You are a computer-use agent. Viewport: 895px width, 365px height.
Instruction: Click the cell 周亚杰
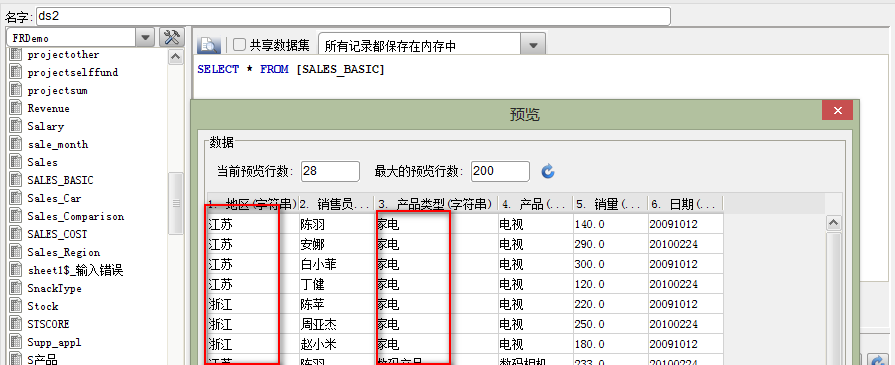pos(336,324)
